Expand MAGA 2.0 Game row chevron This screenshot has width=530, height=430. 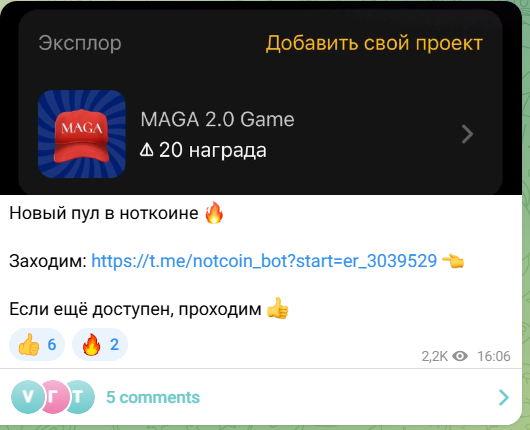467,134
